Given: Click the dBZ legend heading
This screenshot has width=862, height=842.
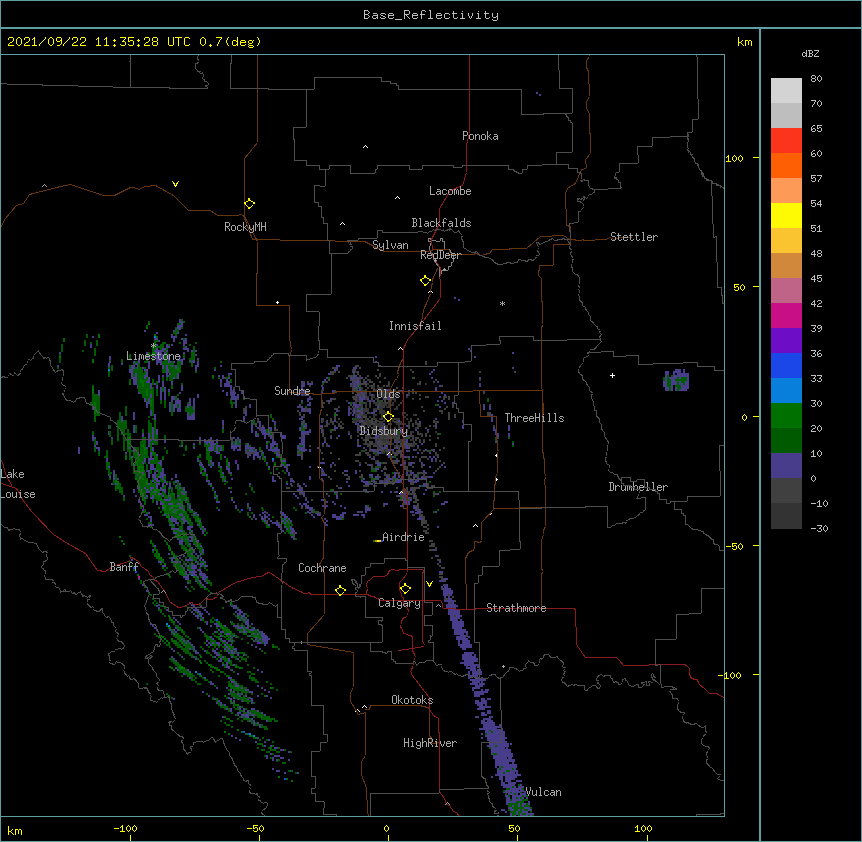Looking at the screenshot, I should 810,53.
